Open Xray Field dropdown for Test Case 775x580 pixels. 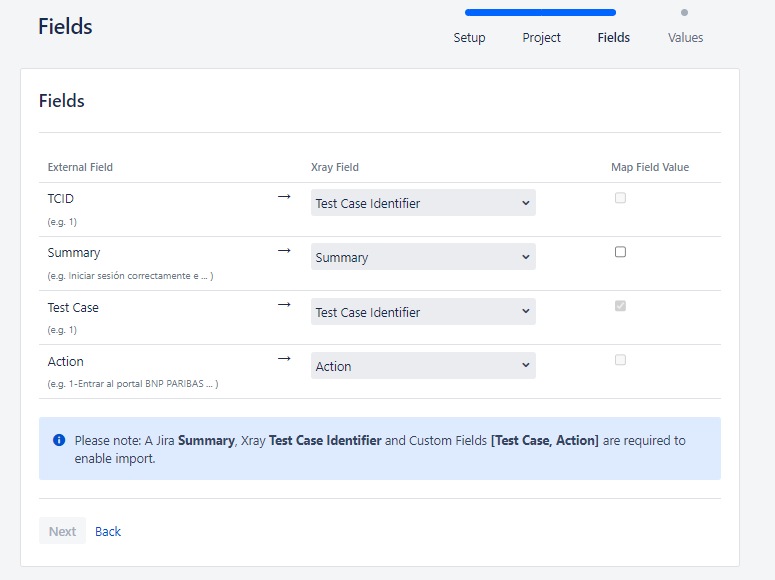[x=423, y=312]
